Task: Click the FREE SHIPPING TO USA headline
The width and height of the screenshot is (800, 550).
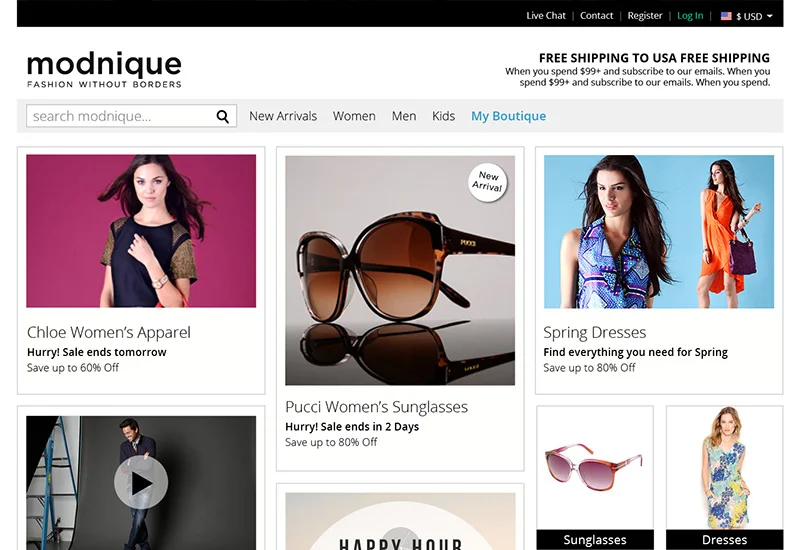Action: click(x=654, y=58)
